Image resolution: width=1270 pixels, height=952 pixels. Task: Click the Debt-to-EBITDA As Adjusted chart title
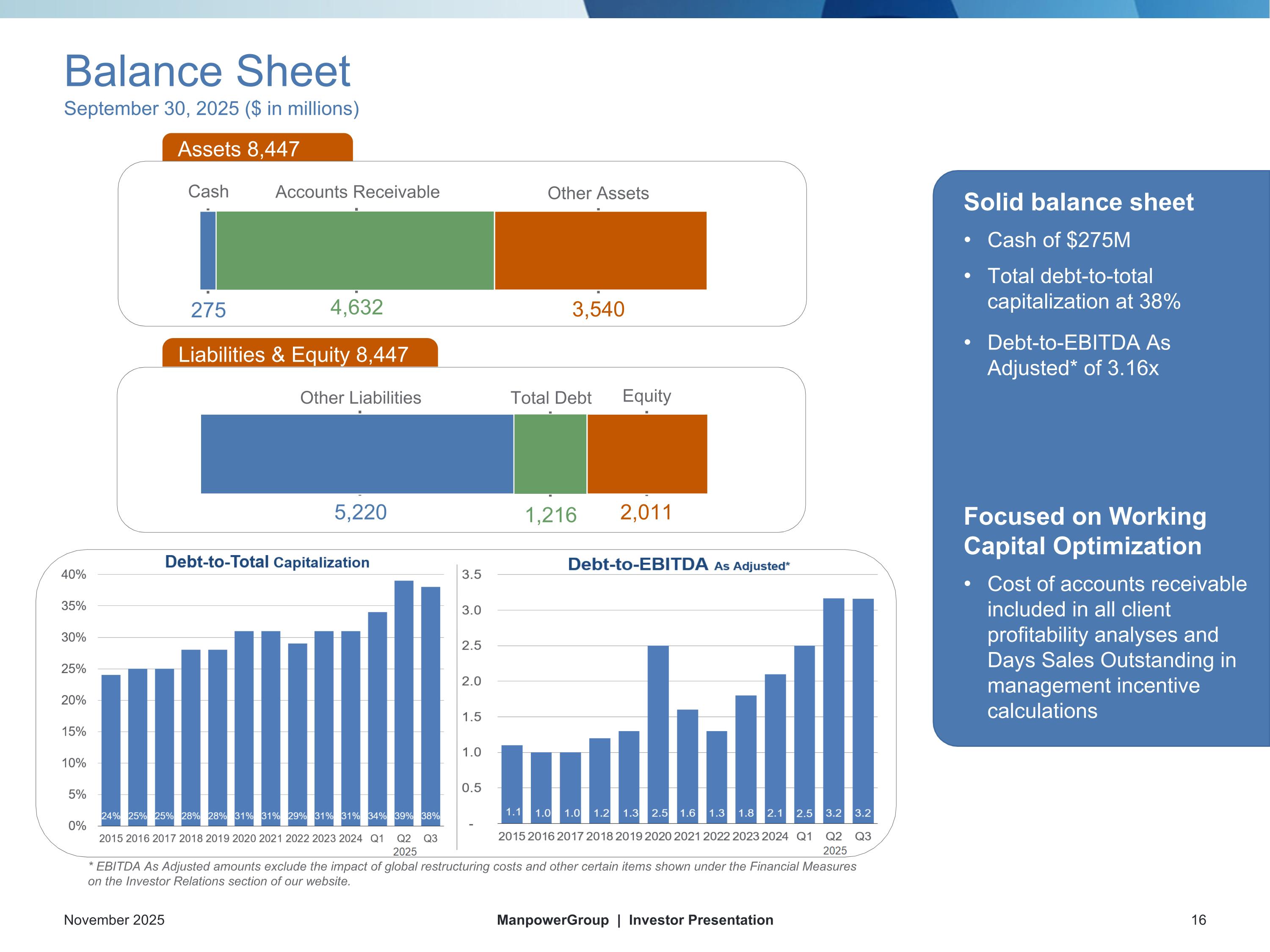tap(679, 565)
